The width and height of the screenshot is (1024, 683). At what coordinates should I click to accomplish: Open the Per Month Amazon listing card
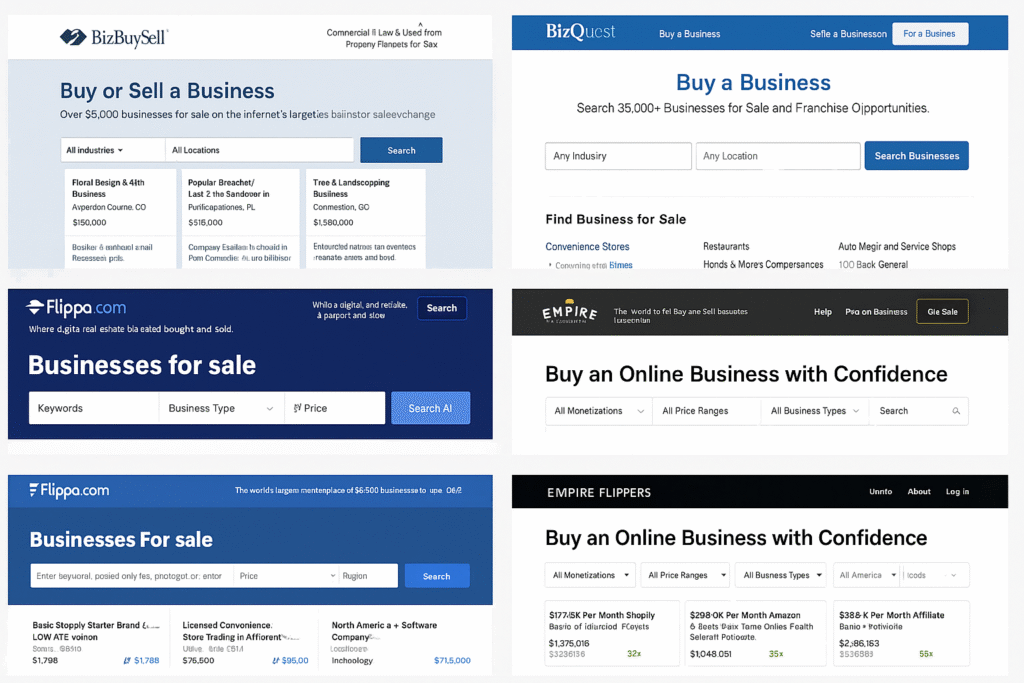756,633
